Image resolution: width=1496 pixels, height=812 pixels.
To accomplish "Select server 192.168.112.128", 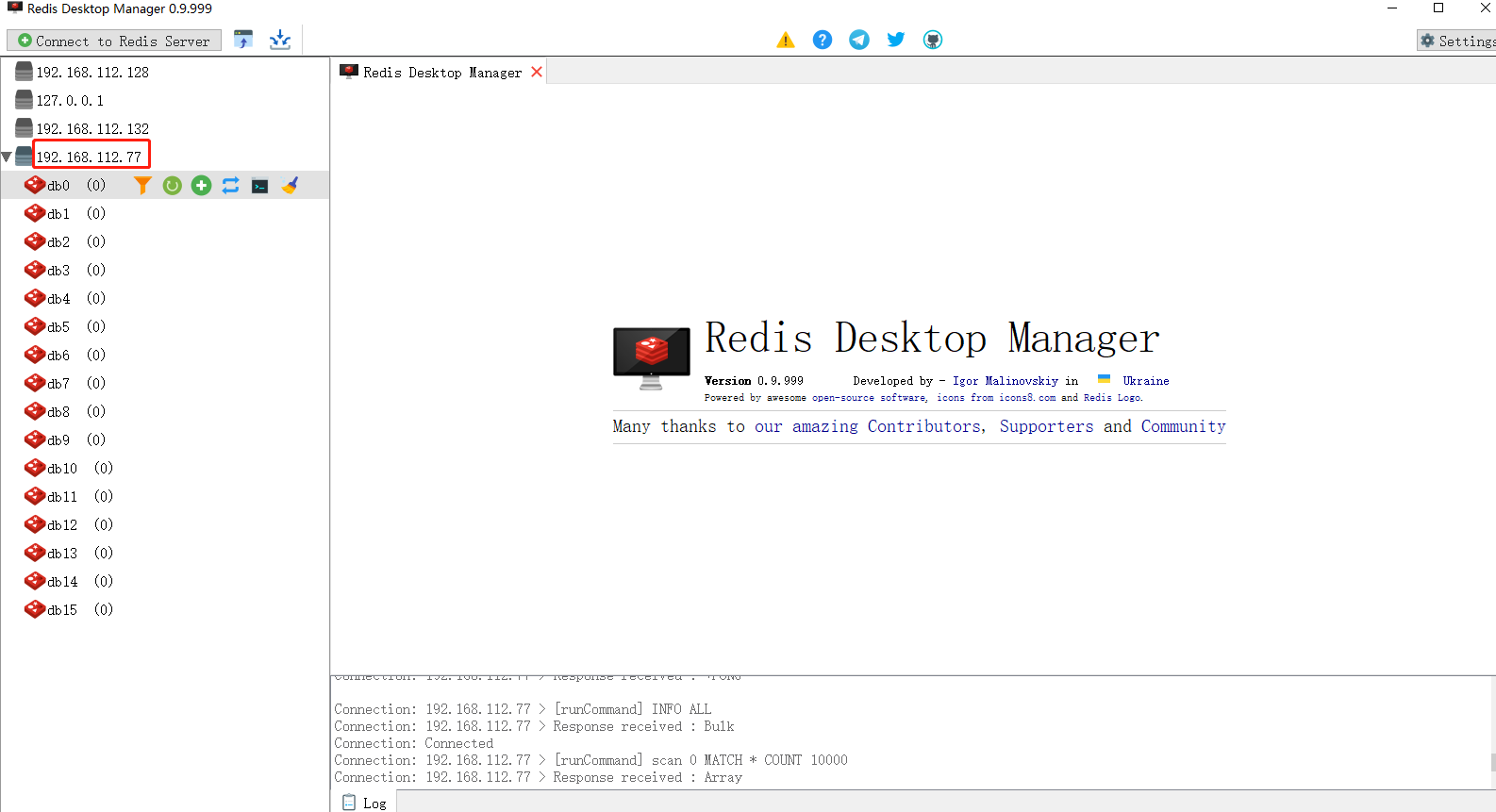I will [92, 72].
